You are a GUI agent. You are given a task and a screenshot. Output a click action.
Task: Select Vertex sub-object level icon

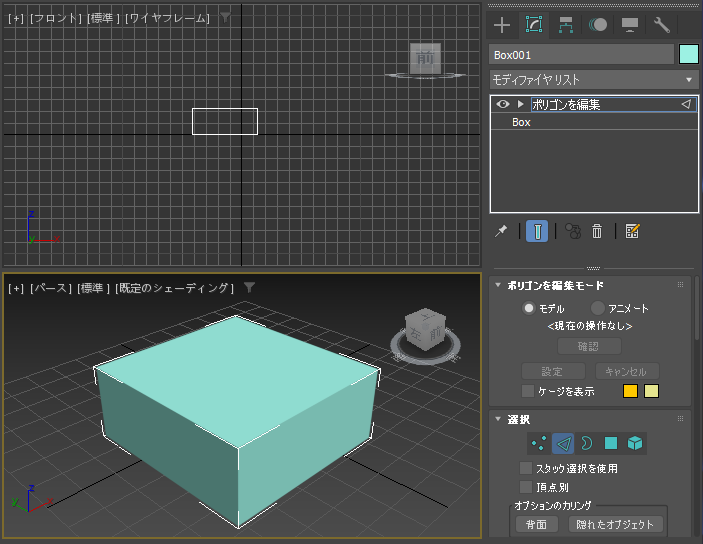click(538, 443)
